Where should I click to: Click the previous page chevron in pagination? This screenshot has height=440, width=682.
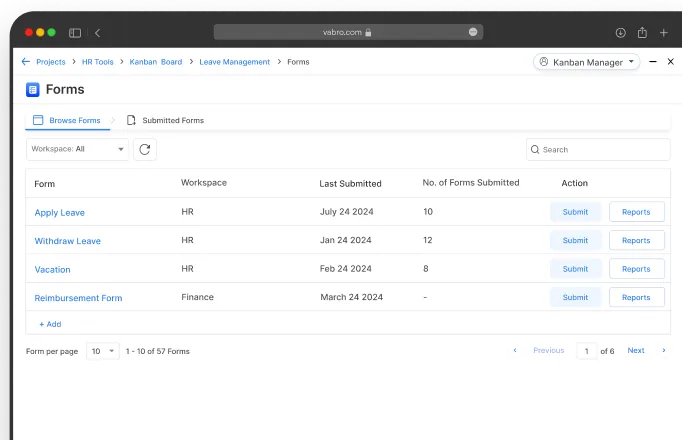pos(515,351)
